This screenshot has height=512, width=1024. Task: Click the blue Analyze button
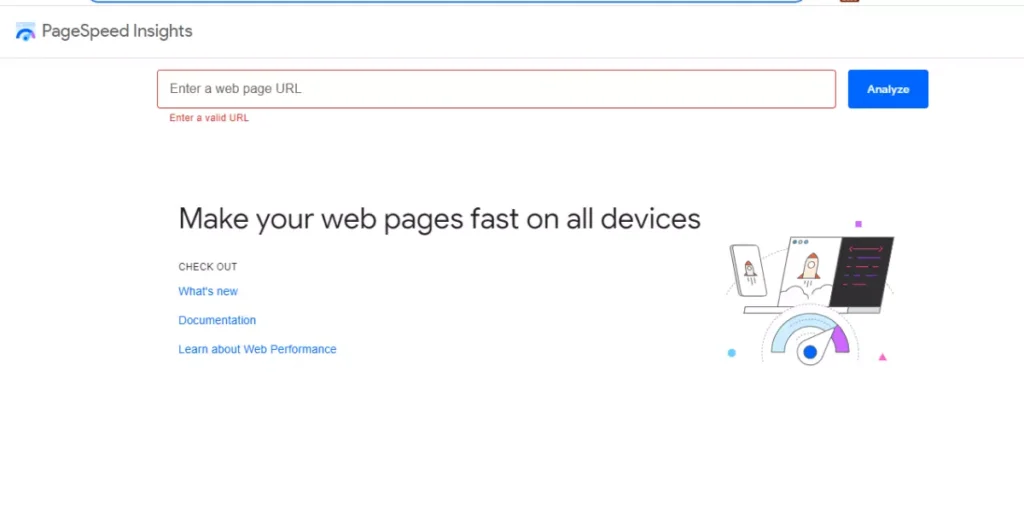(x=888, y=89)
